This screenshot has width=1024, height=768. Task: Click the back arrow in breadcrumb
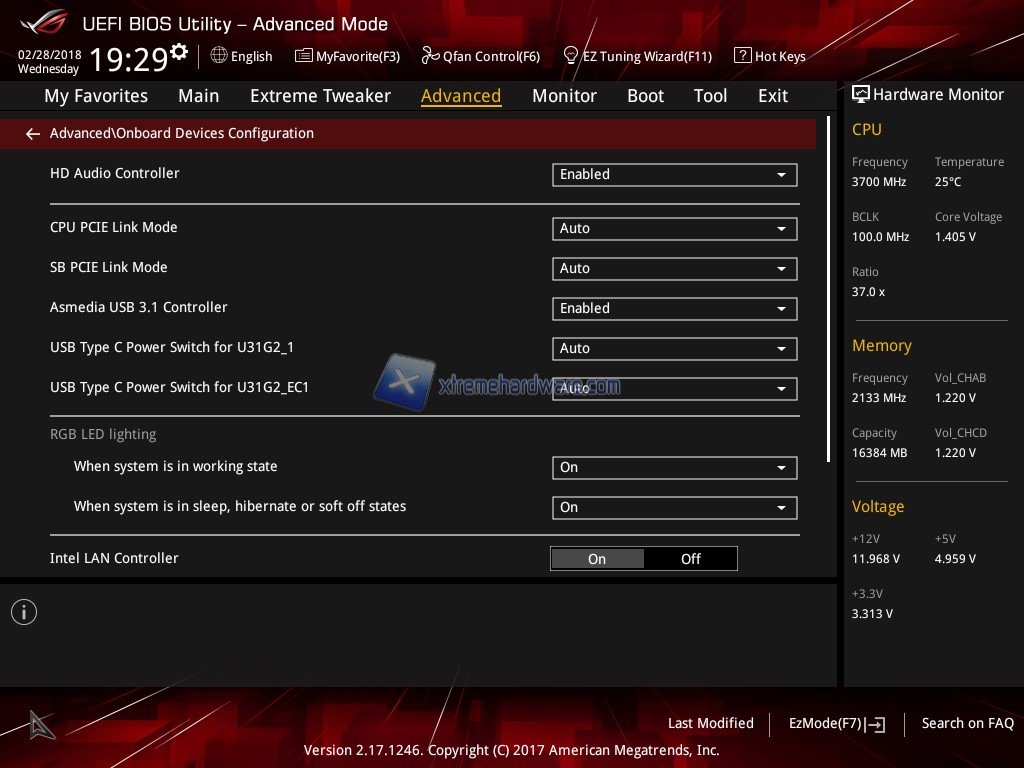pos(33,134)
